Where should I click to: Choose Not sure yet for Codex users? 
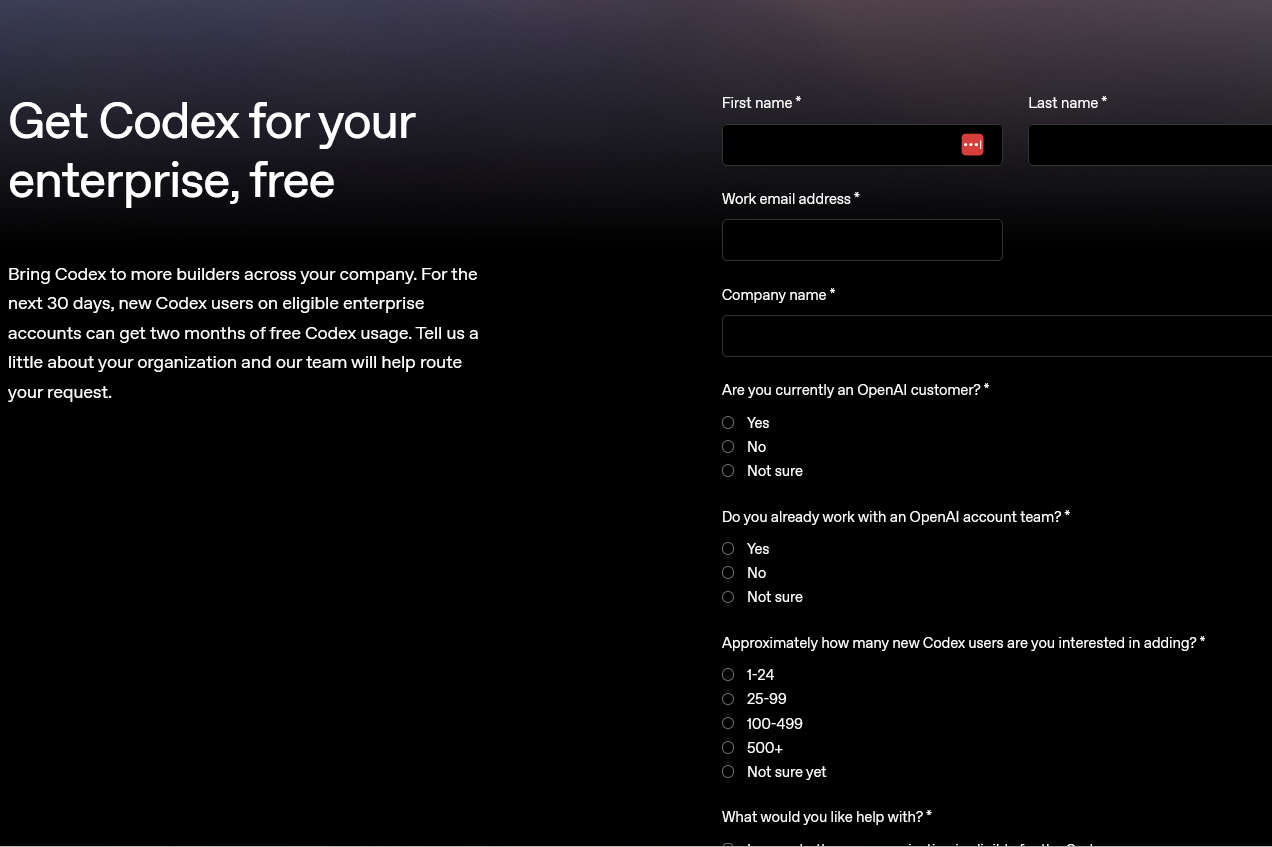click(x=728, y=772)
